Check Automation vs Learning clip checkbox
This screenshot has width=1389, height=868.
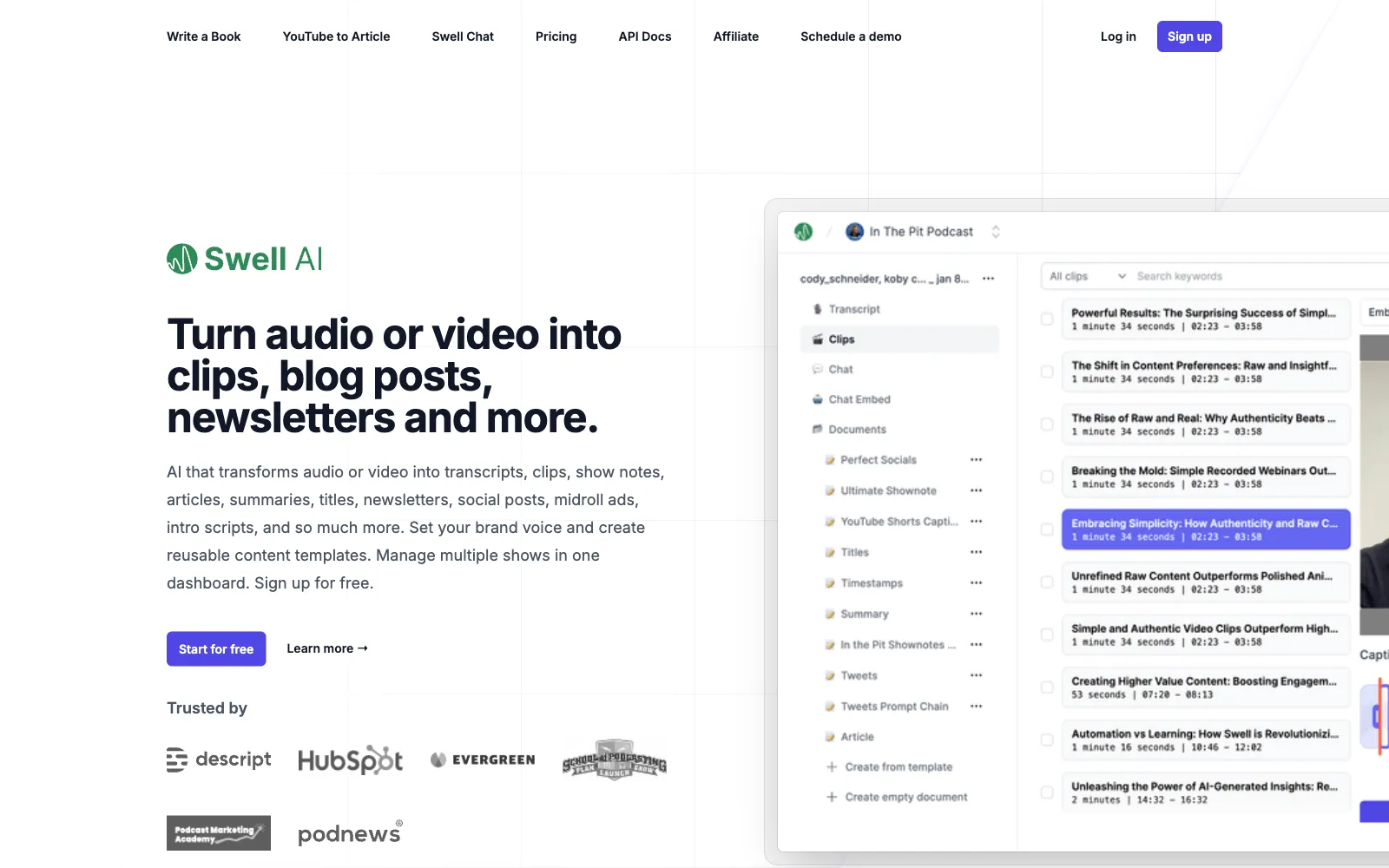1047,740
